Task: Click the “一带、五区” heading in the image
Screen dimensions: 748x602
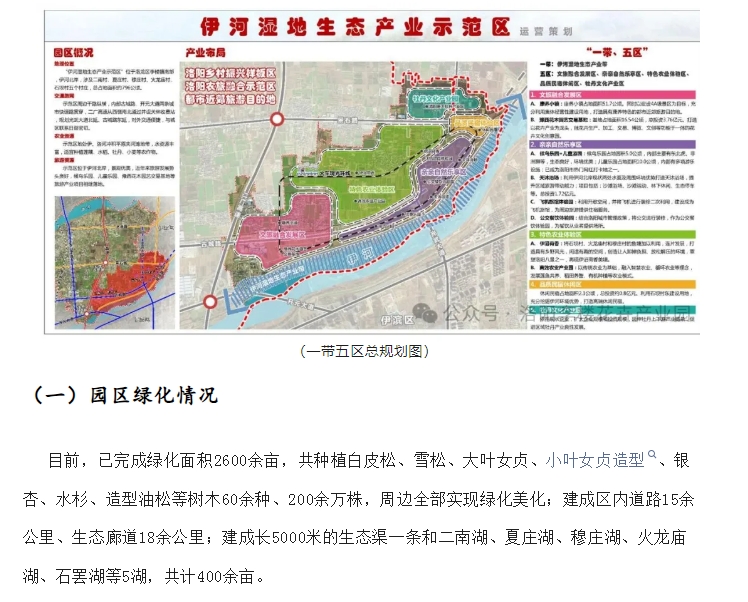Action: (617, 52)
